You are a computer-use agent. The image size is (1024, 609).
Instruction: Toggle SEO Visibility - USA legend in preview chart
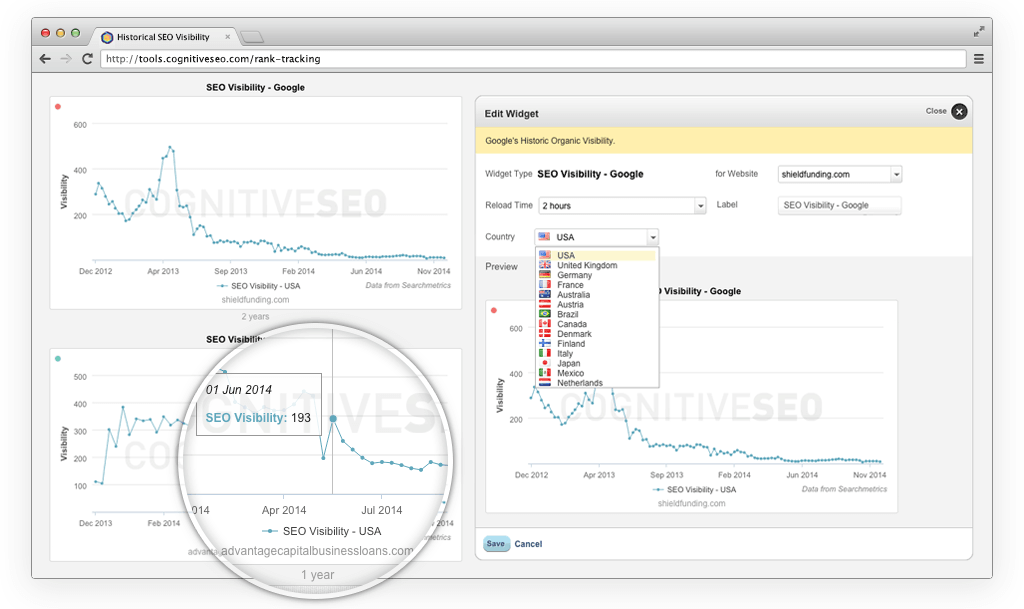696,490
